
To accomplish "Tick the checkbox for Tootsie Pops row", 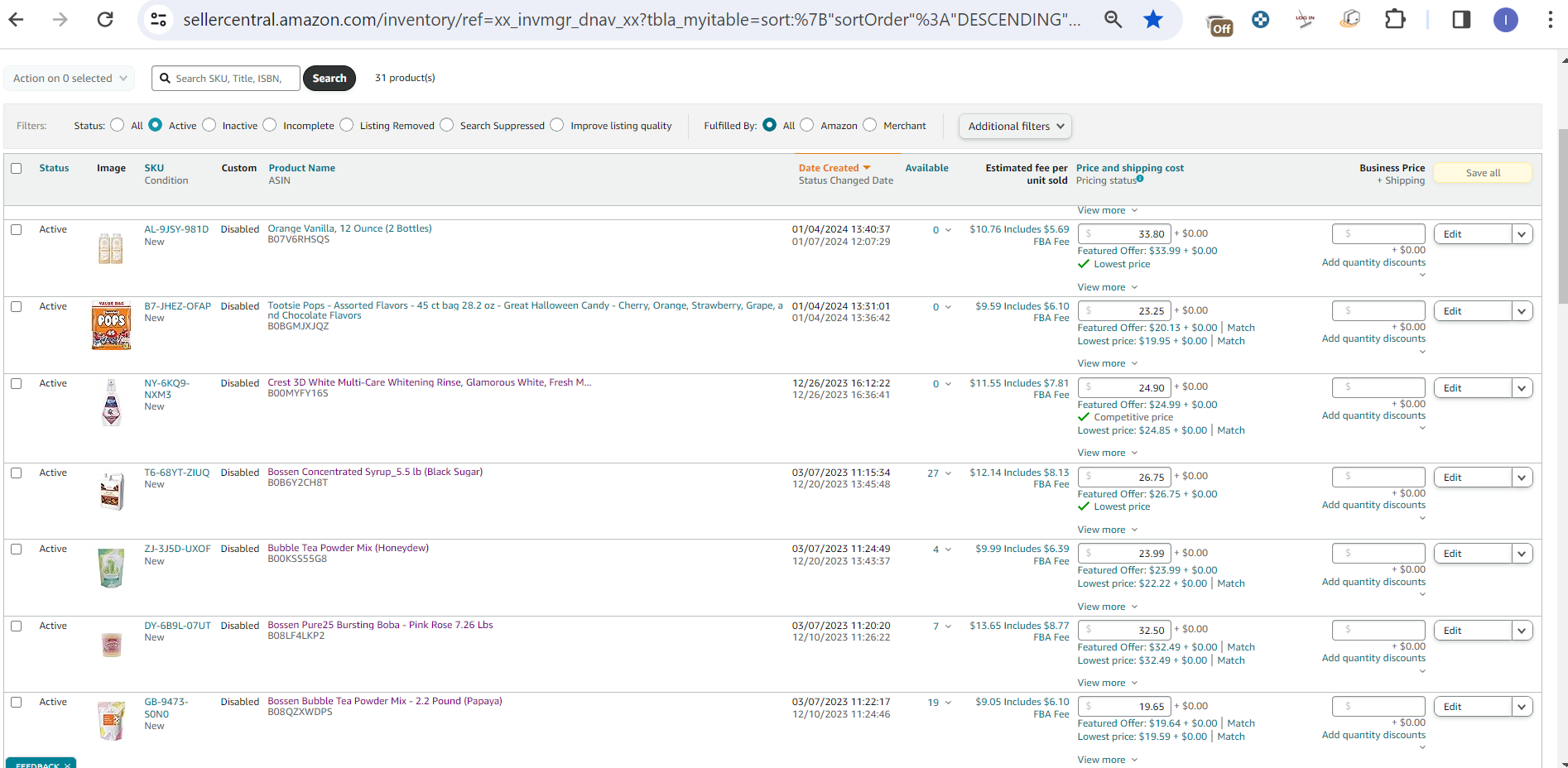I will point(17,306).
